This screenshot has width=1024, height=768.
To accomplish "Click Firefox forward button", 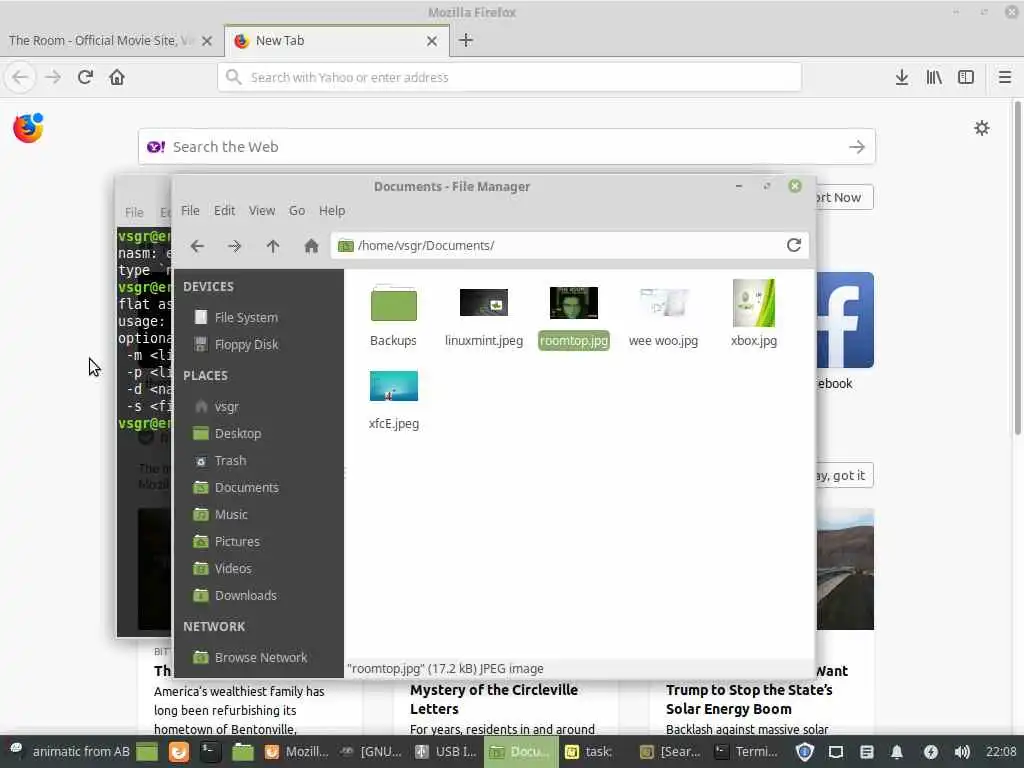I will pos(53,77).
